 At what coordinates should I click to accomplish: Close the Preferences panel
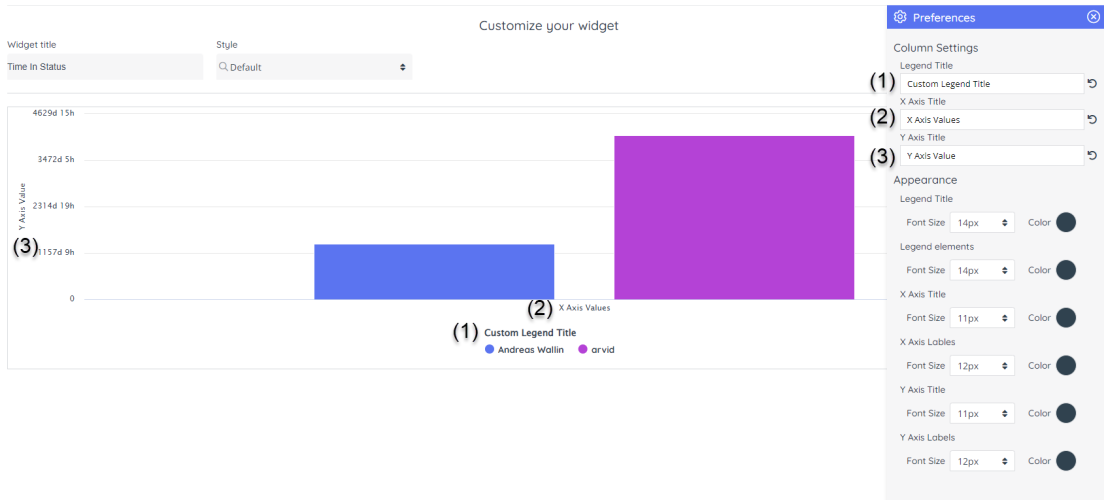pyautogui.click(x=1093, y=17)
